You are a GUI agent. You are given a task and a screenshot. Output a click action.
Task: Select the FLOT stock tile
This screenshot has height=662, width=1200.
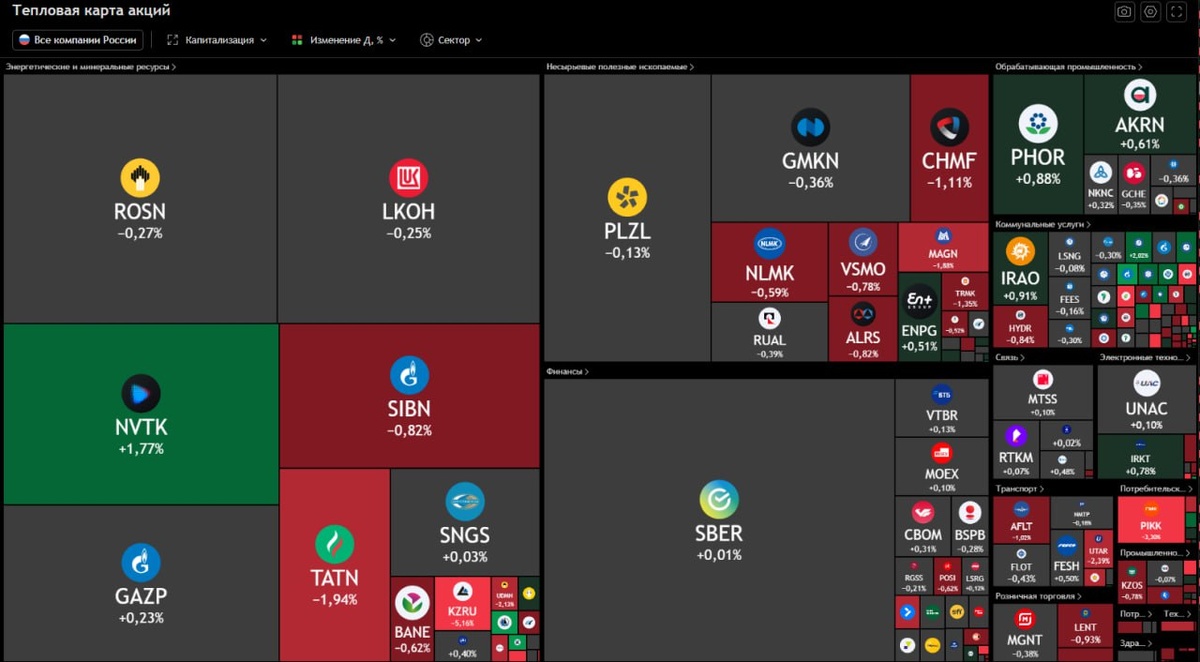[1021, 566]
